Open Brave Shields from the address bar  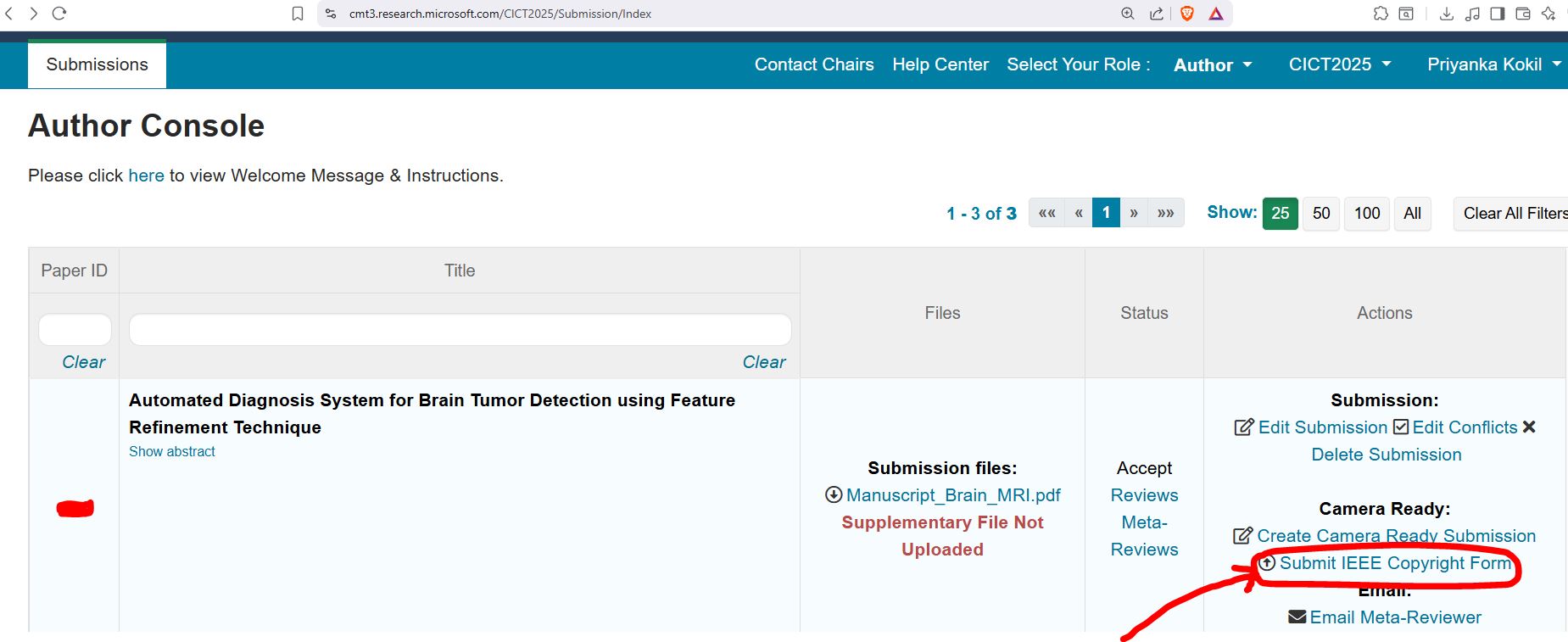coord(1187,14)
